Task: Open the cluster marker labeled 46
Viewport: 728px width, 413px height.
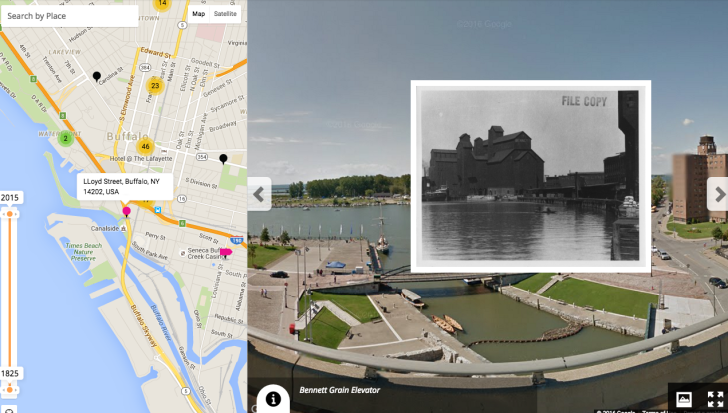Action: click(x=145, y=146)
